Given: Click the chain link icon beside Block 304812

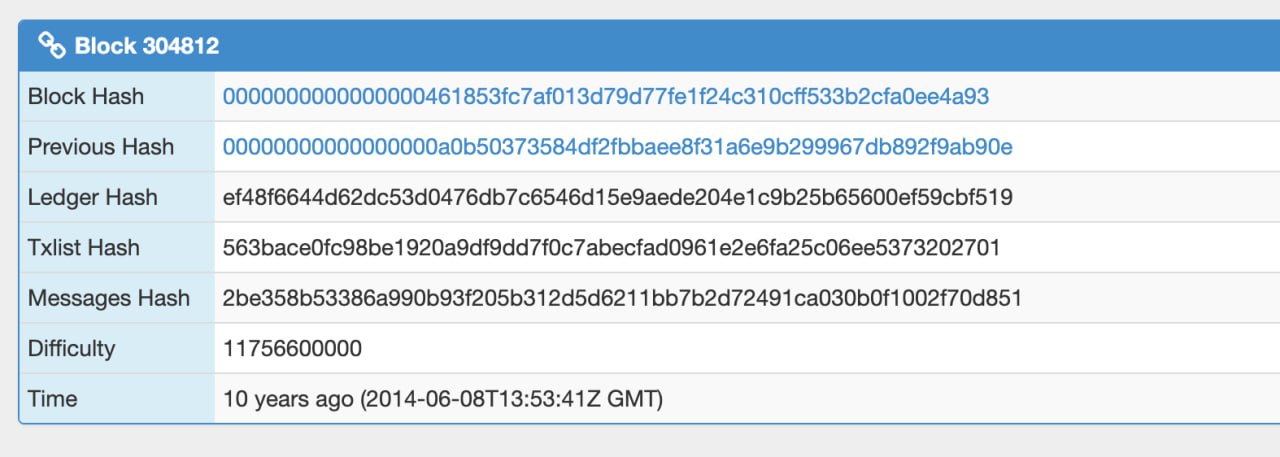Looking at the screenshot, I should coord(52,45).
